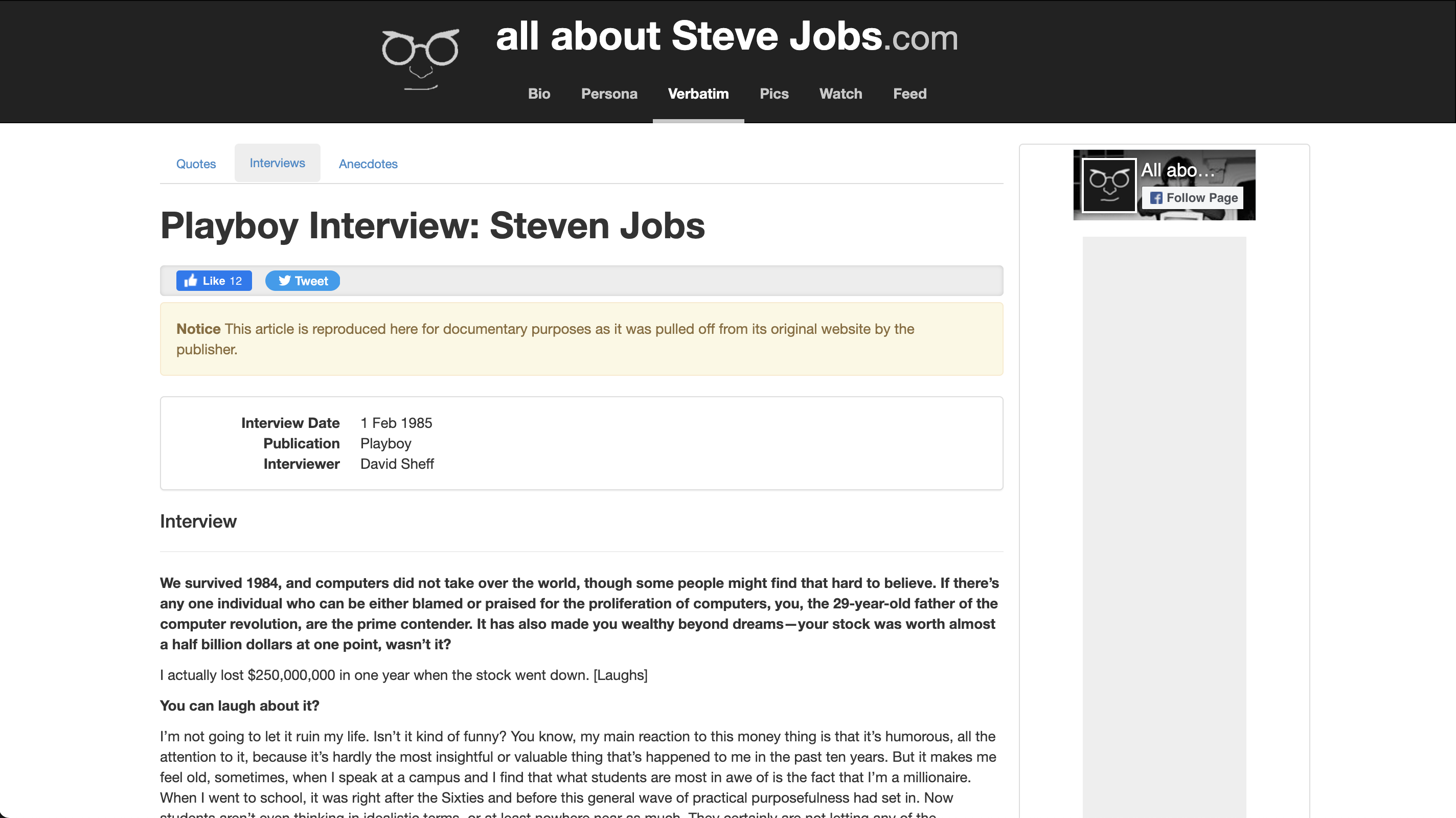Click the all about Steve Jobs.com title
This screenshot has width=1456, height=818.
click(x=726, y=37)
